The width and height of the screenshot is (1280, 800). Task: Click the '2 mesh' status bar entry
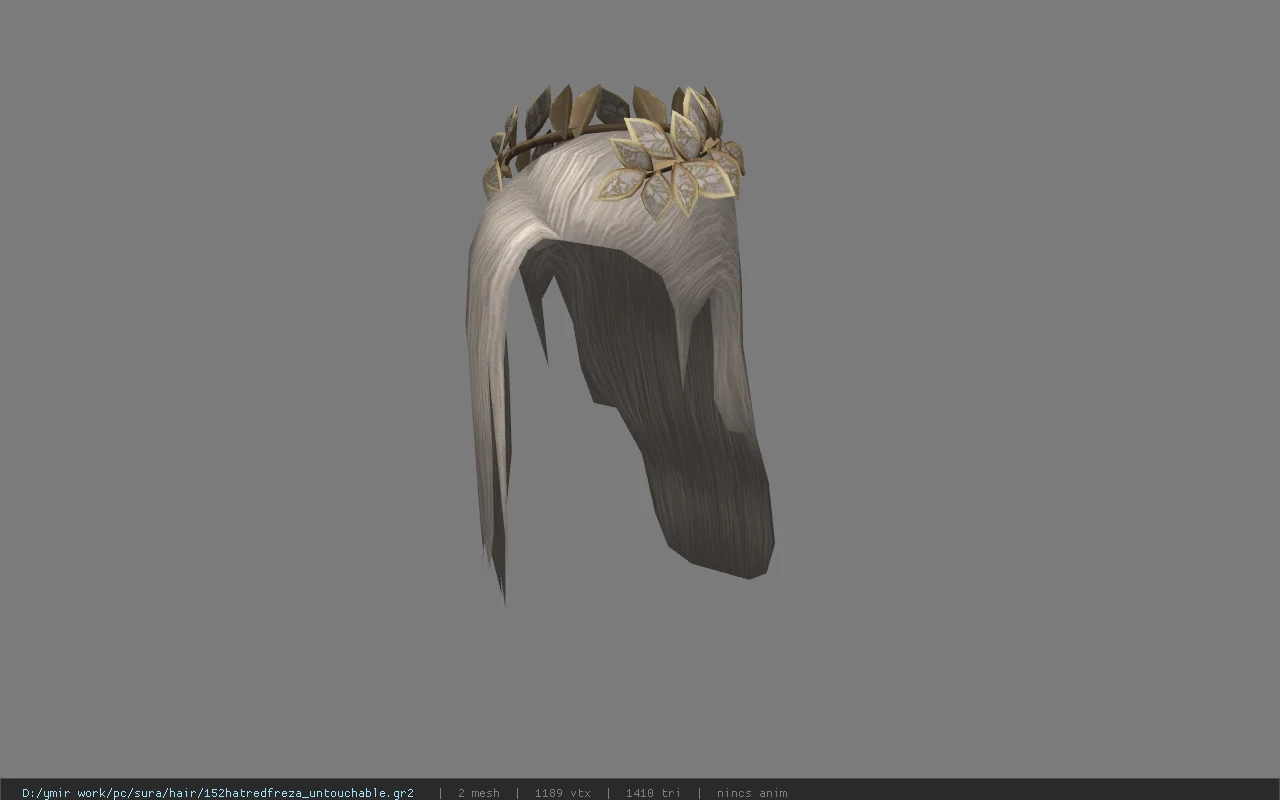pos(479,793)
